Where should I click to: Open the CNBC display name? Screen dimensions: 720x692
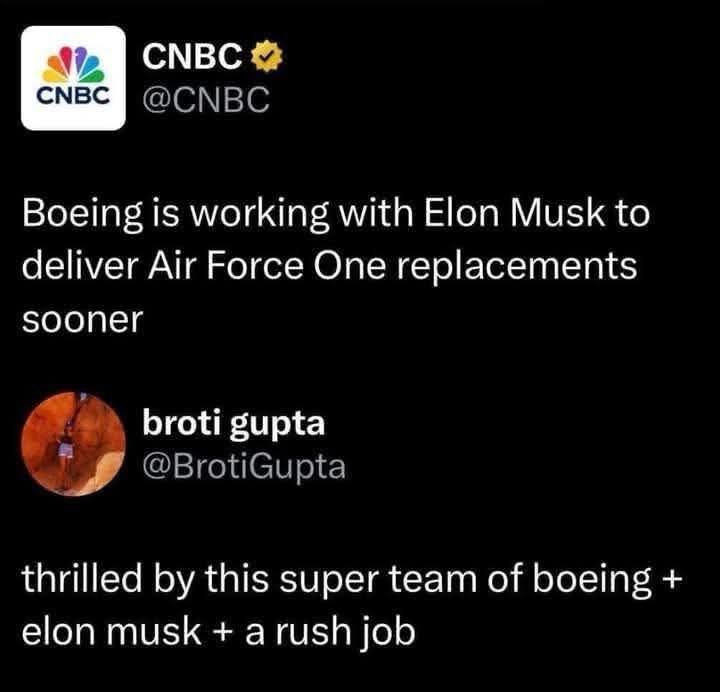191,60
